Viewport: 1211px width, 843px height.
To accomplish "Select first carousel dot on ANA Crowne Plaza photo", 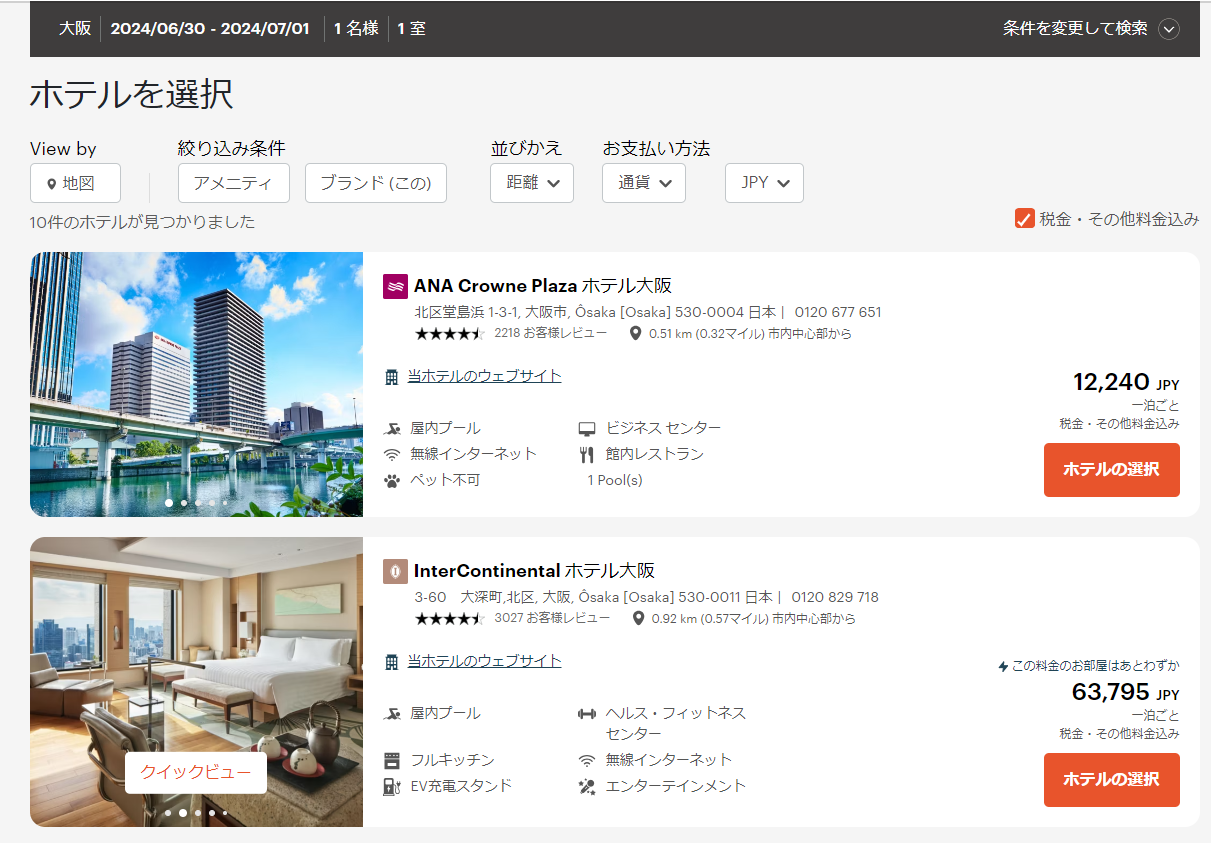I will (169, 503).
